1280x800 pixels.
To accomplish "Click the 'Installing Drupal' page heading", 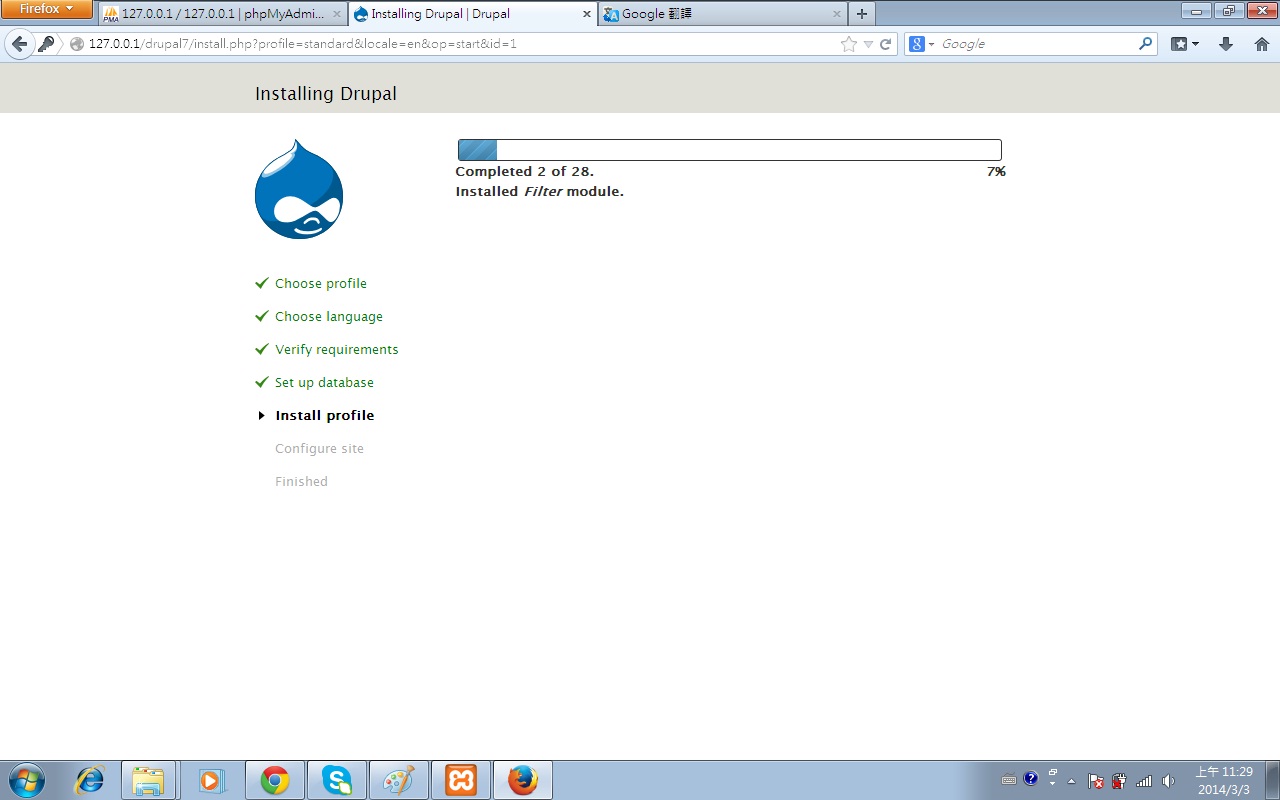I will pyautogui.click(x=326, y=93).
